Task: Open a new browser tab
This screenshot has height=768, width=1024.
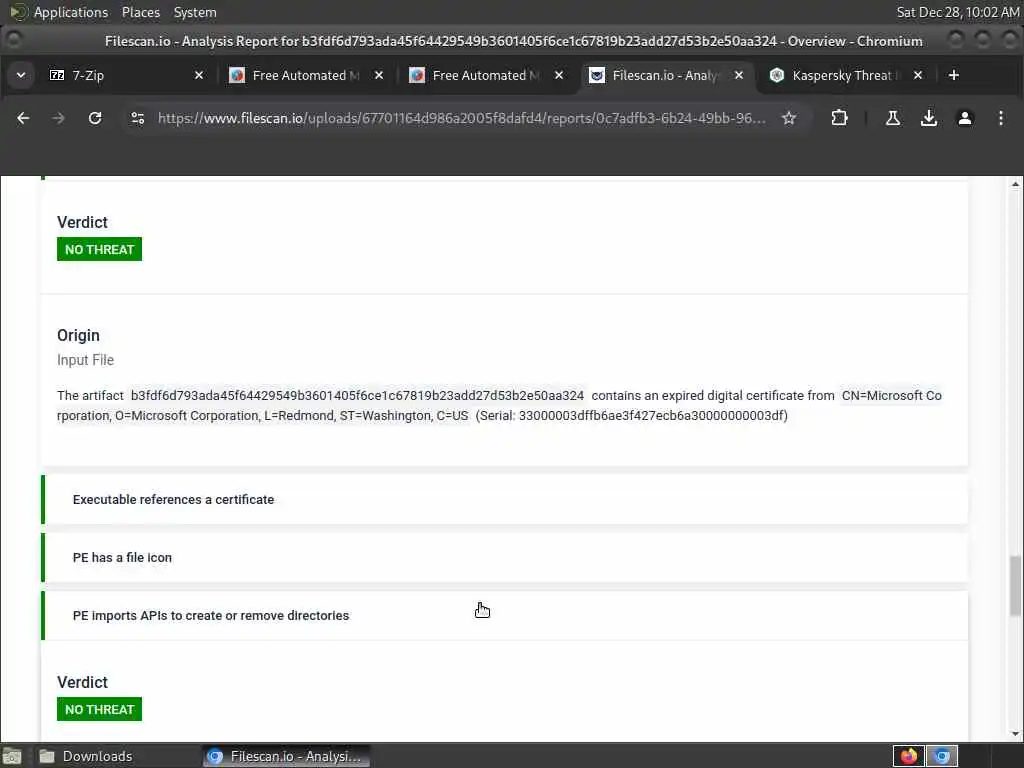Action: [953, 75]
